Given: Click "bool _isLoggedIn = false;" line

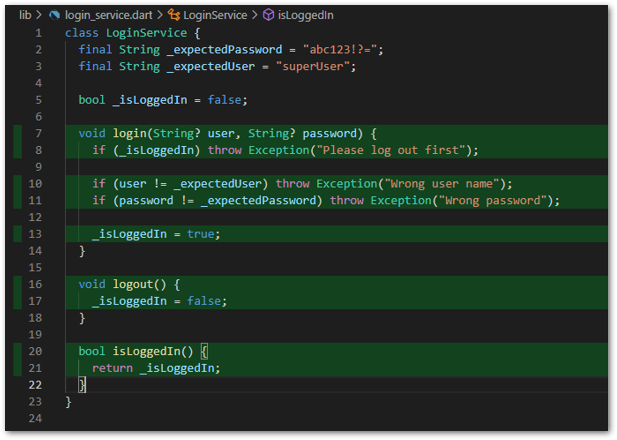Looking at the screenshot, I should pyautogui.click(x=163, y=100).
